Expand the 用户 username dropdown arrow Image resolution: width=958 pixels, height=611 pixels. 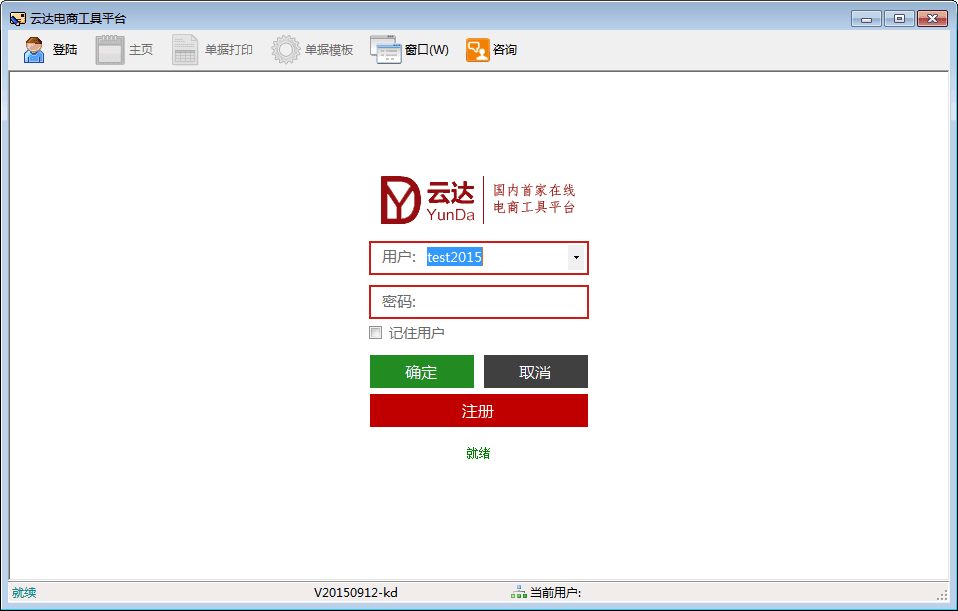click(576, 258)
